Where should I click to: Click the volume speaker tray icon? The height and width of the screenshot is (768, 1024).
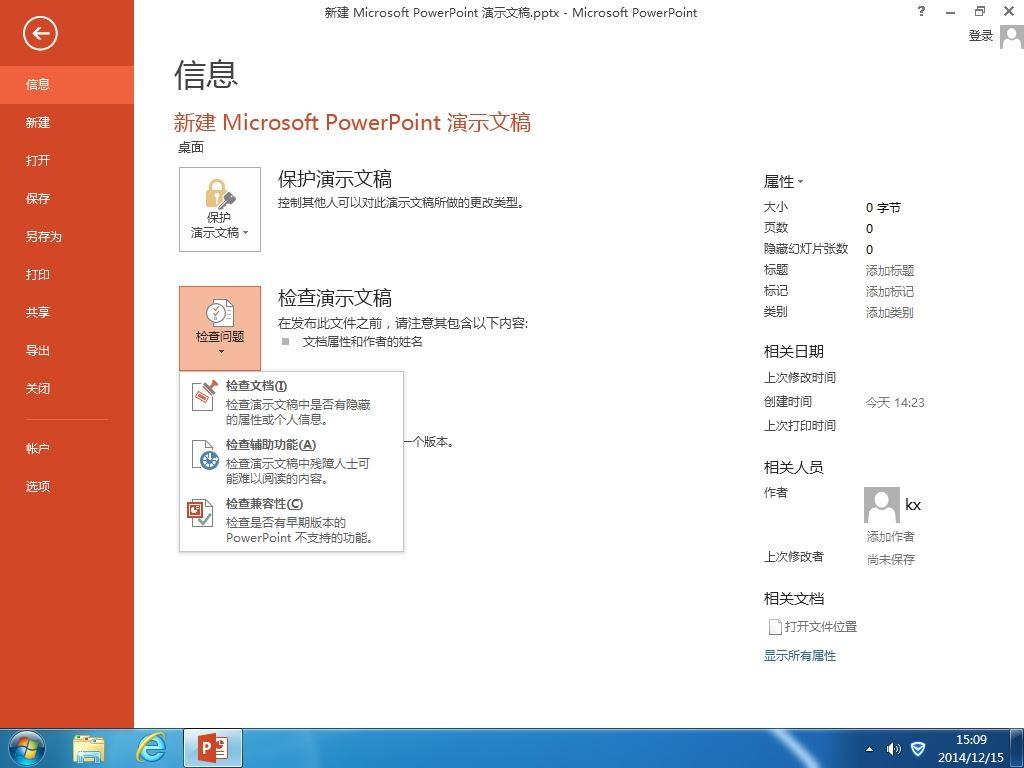893,749
